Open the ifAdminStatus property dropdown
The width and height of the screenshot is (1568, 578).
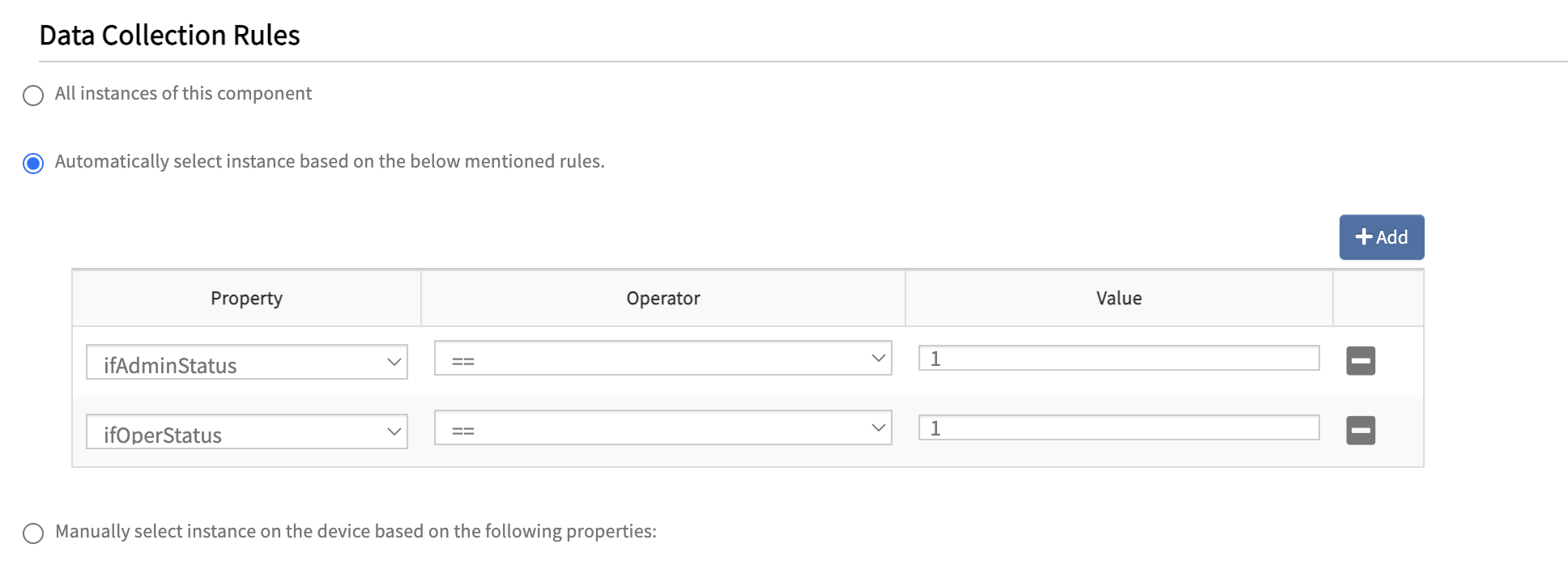[246, 362]
